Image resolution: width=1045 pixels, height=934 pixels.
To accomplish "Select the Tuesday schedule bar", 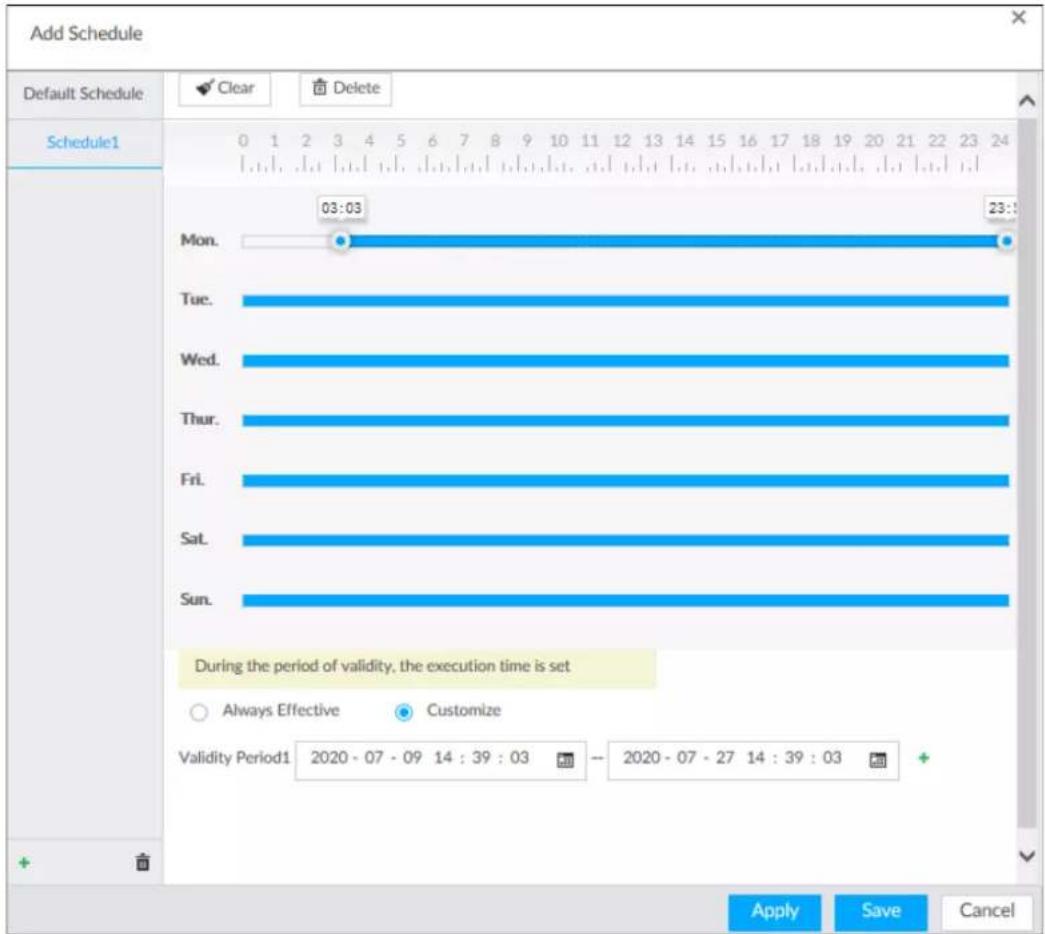I will coord(625,301).
